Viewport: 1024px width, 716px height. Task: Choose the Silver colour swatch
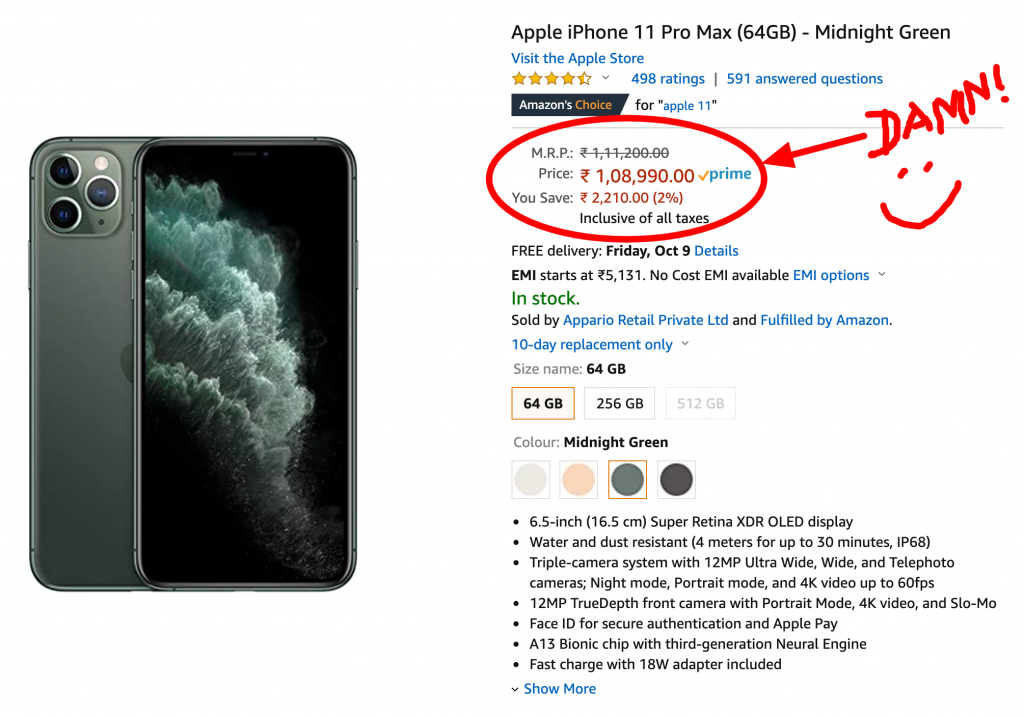pyautogui.click(x=530, y=480)
